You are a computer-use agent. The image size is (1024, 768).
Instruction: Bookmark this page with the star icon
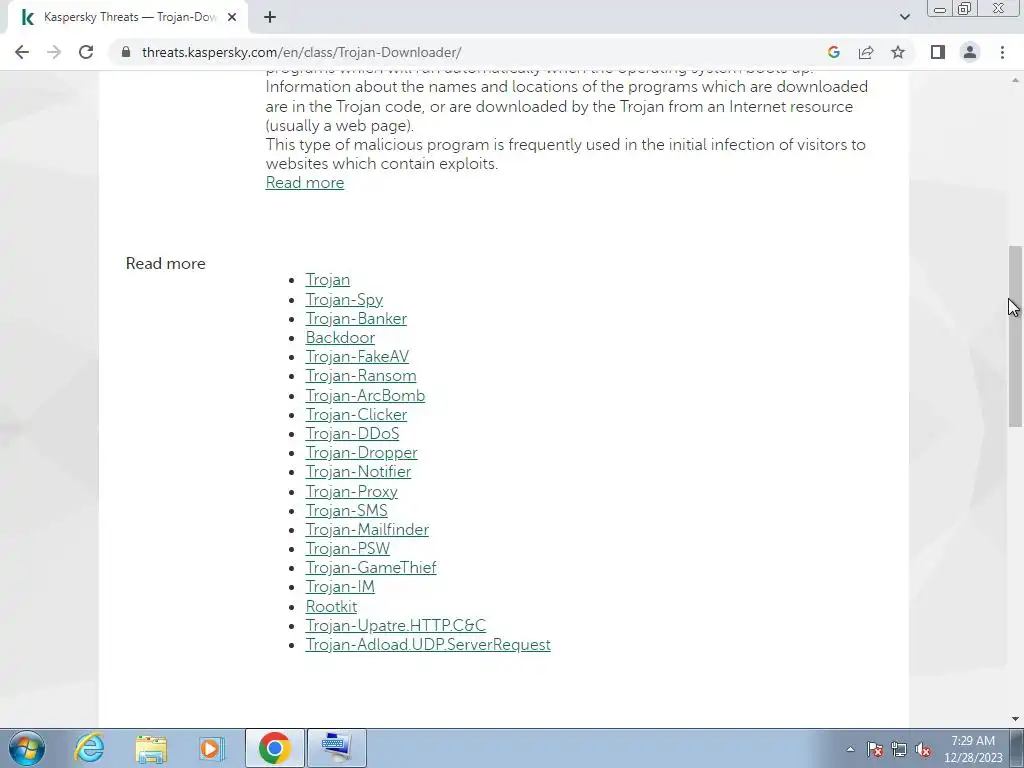(898, 52)
